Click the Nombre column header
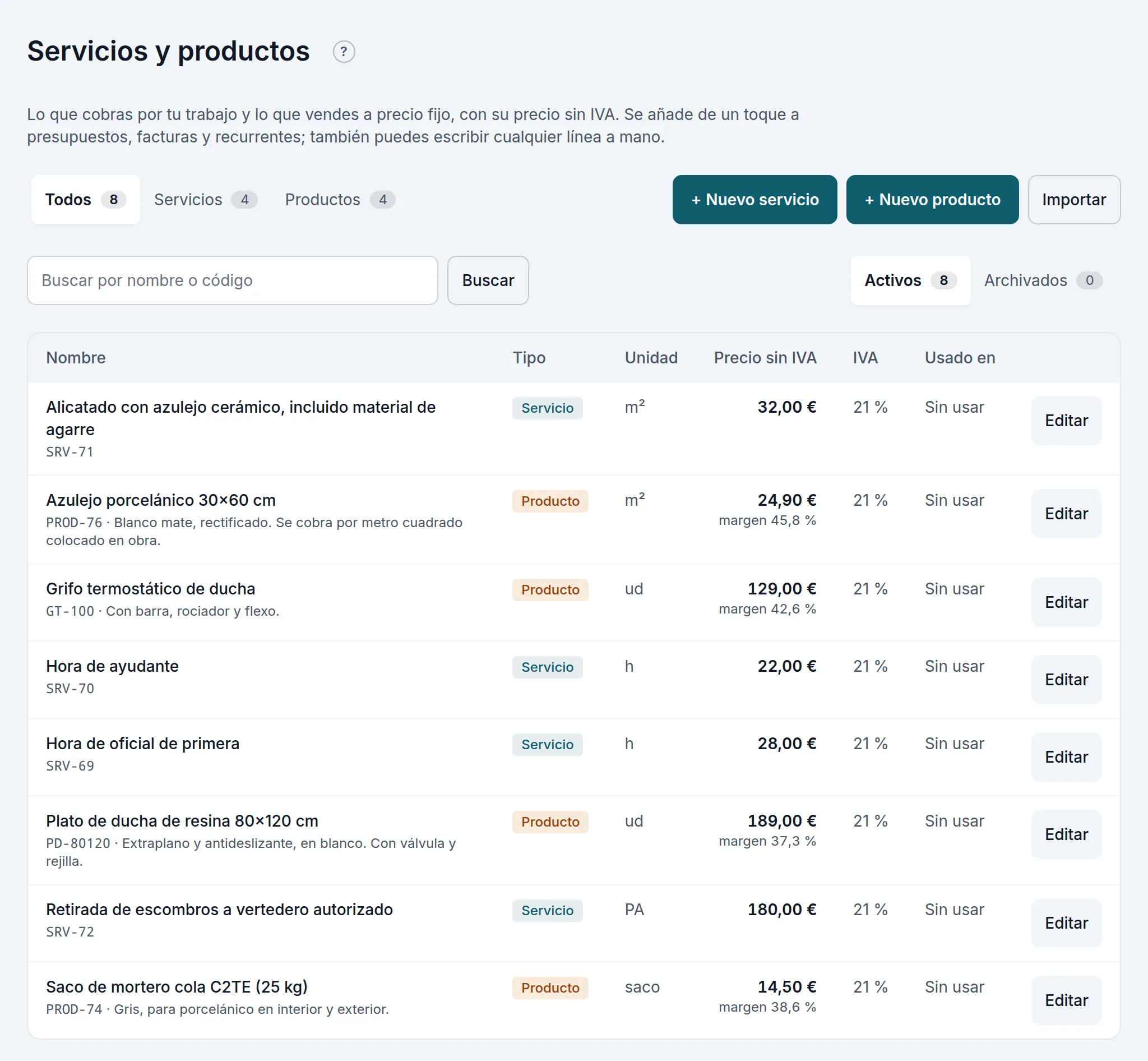 point(76,358)
